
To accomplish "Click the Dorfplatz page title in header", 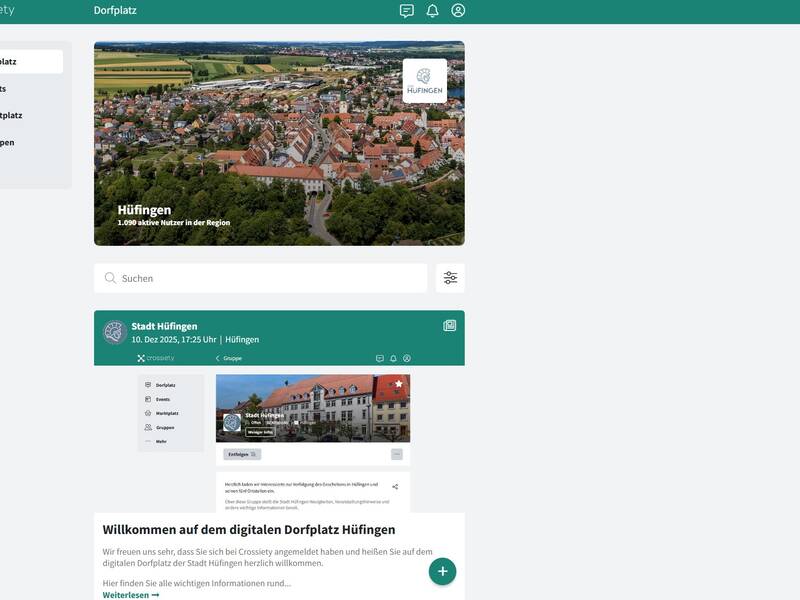I will coord(115,10).
